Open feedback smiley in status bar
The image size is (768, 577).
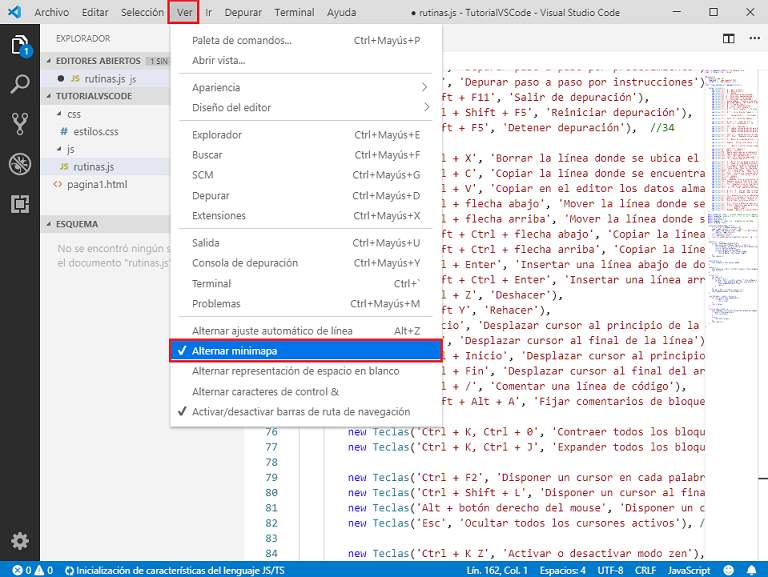click(x=729, y=570)
